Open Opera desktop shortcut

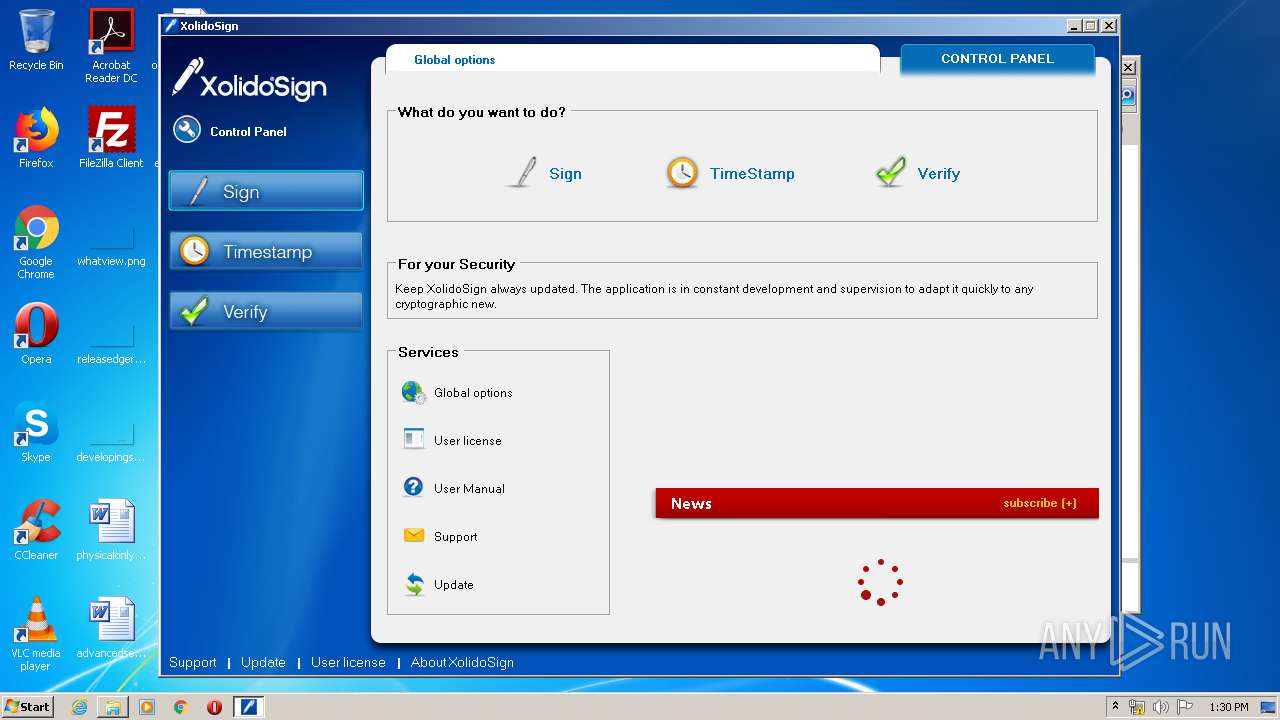36,334
